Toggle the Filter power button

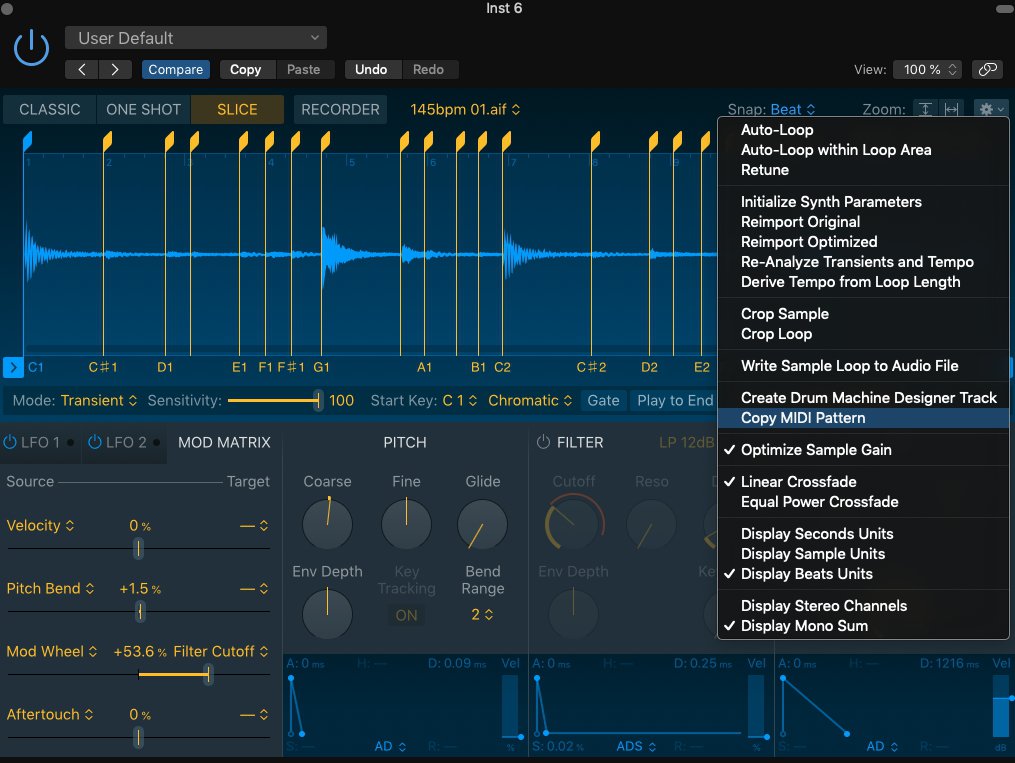pos(543,442)
